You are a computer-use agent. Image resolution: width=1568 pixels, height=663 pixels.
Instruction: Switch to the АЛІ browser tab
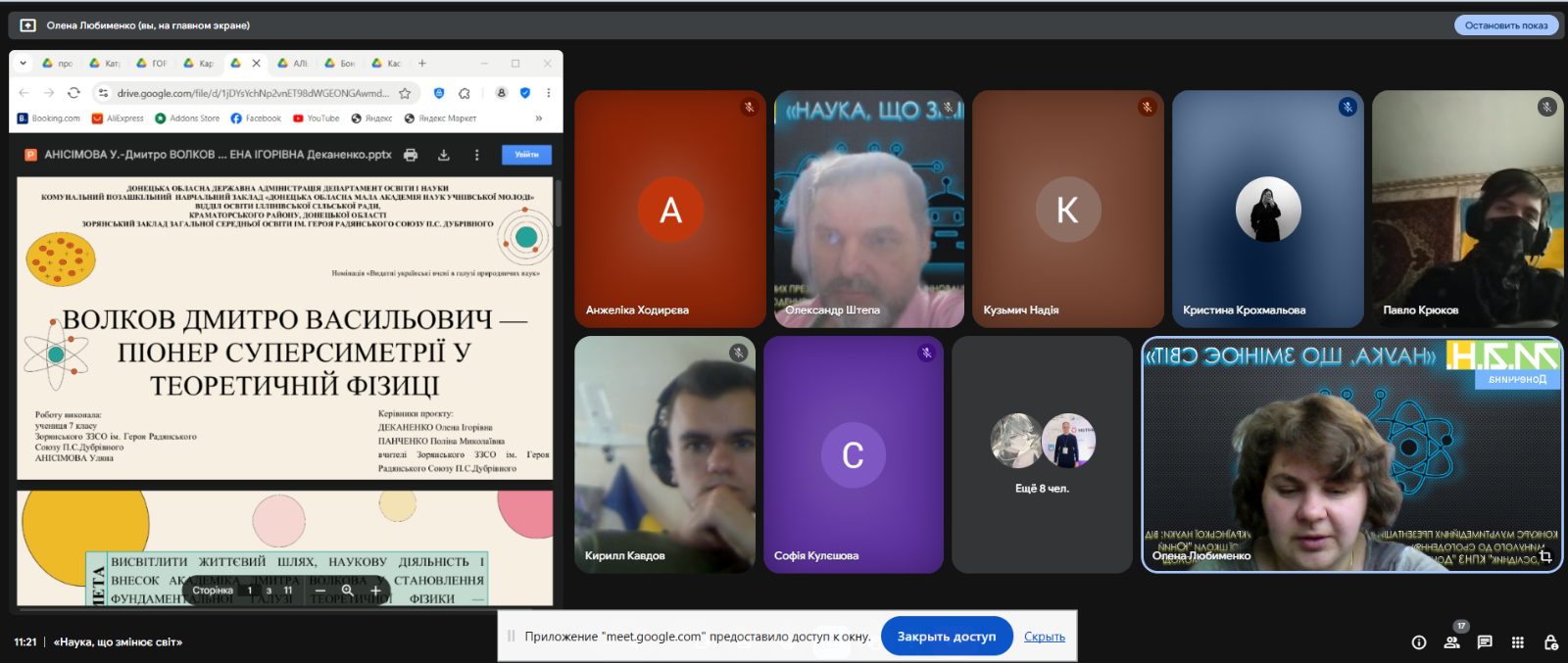(x=292, y=63)
